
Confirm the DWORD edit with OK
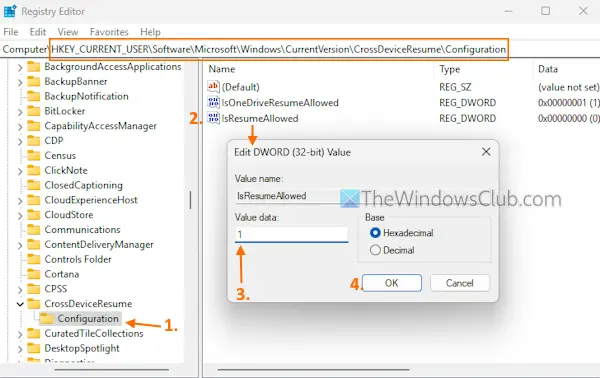click(392, 283)
